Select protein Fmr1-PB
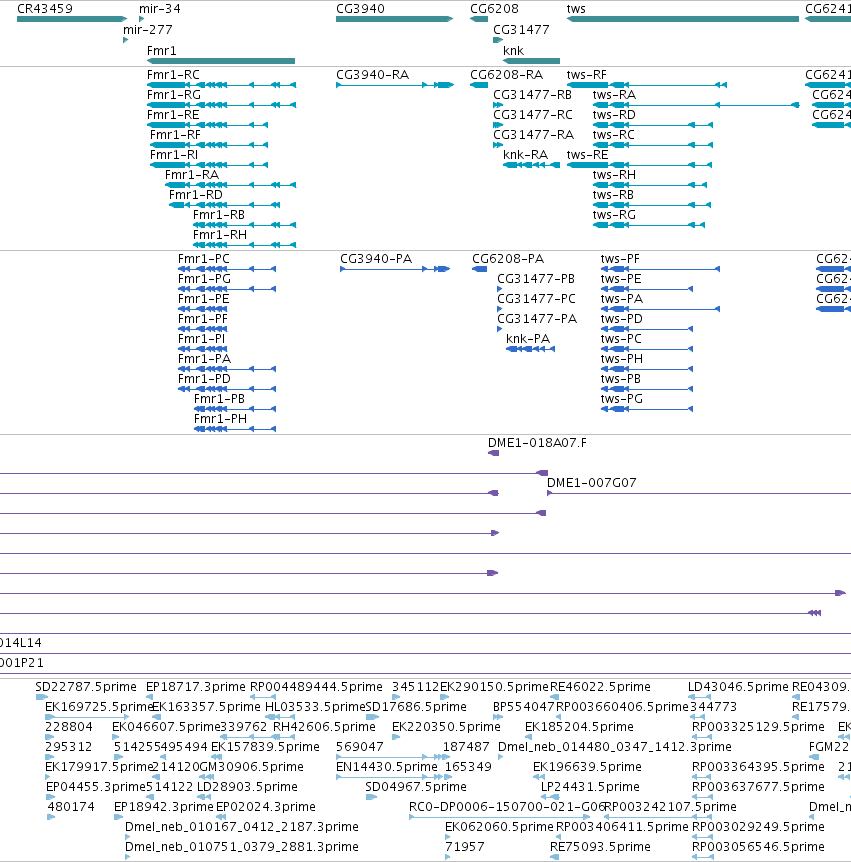Screen dimensions: 851x862 (235, 409)
